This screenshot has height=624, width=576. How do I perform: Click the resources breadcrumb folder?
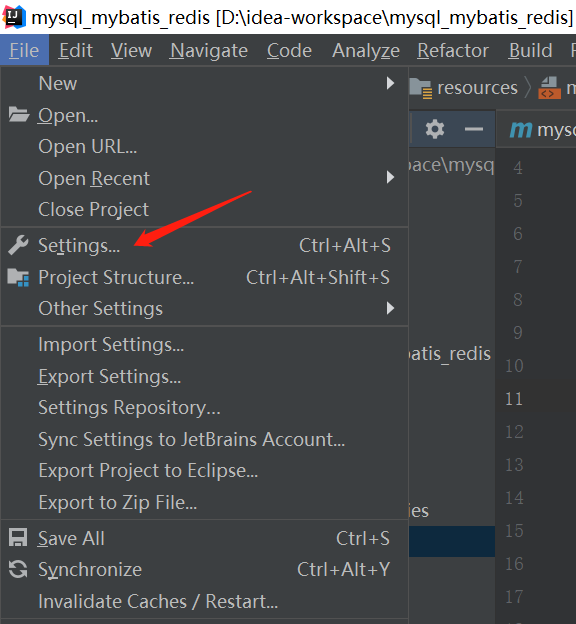[464, 88]
